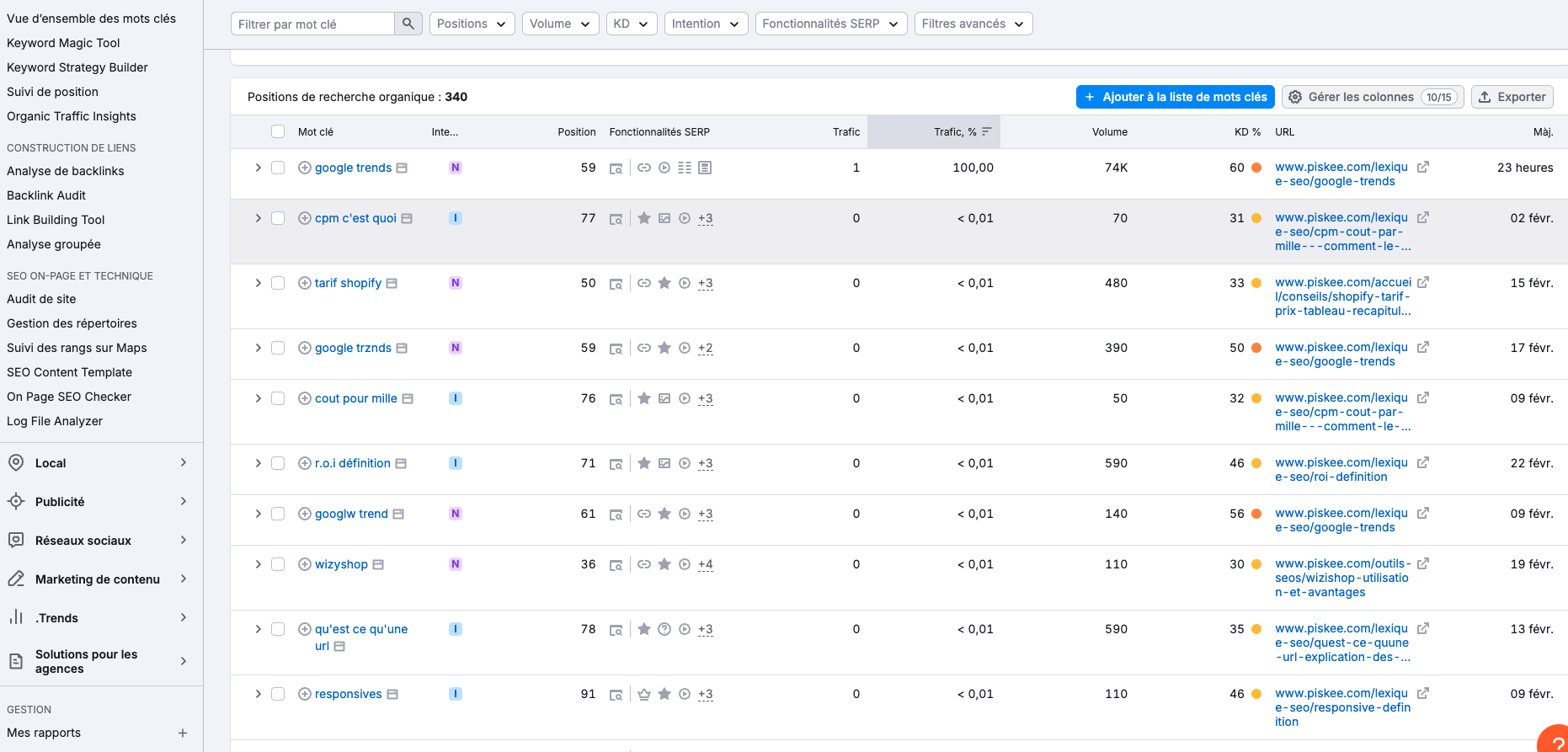This screenshot has height=752, width=1568.
Task: Check the cout pour mille row checkbox
Action: [278, 398]
